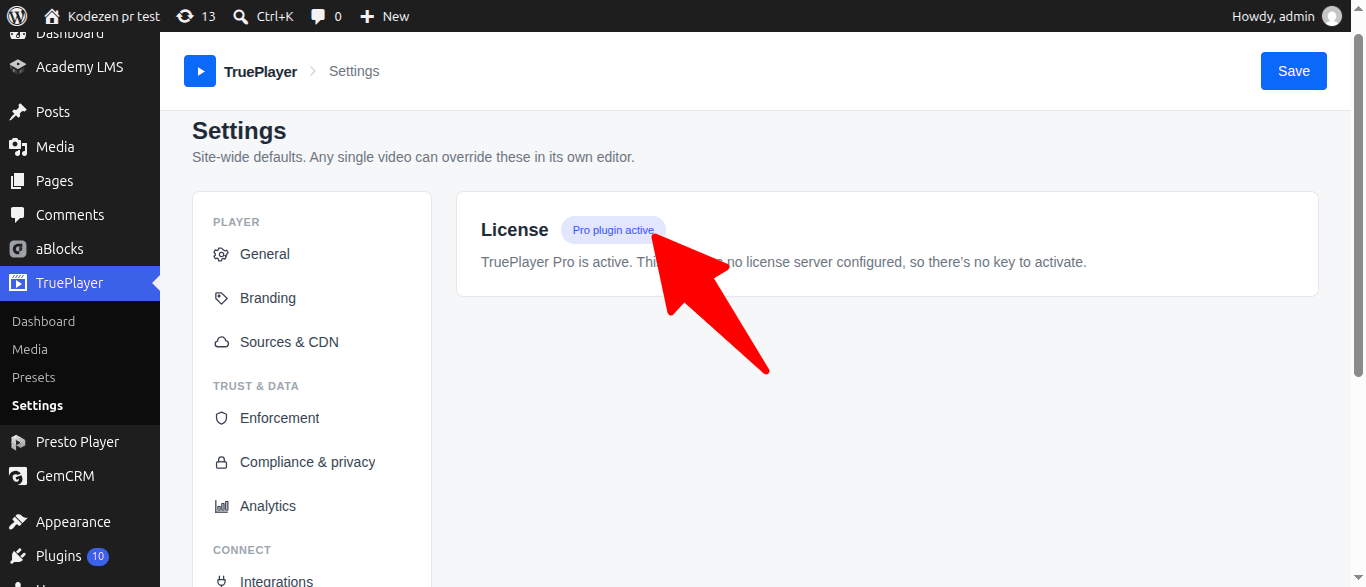Click the Sources & CDN cloud icon

pos(221,342)
